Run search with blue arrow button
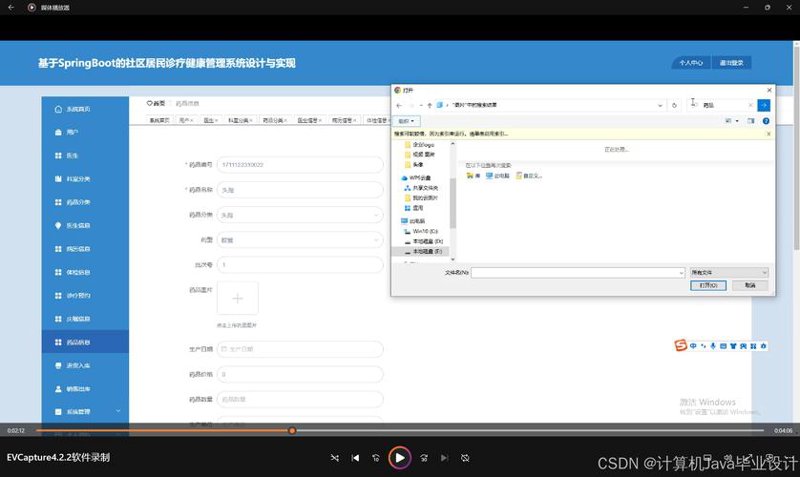Viewport: 800px width, 477px height. pyautogui.click(x=763, y=105)
